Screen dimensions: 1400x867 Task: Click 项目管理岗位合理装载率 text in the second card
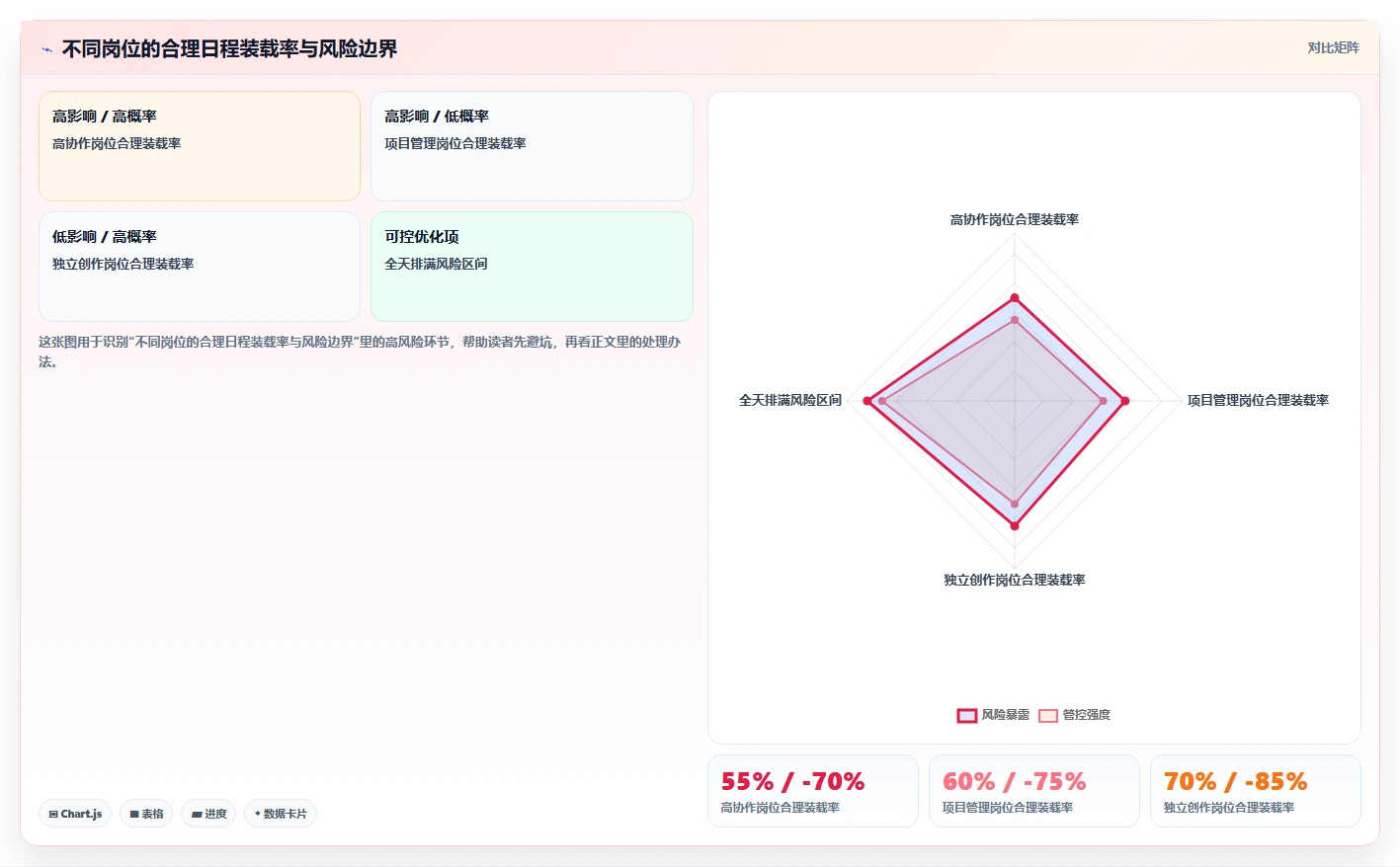pos(455,143)
